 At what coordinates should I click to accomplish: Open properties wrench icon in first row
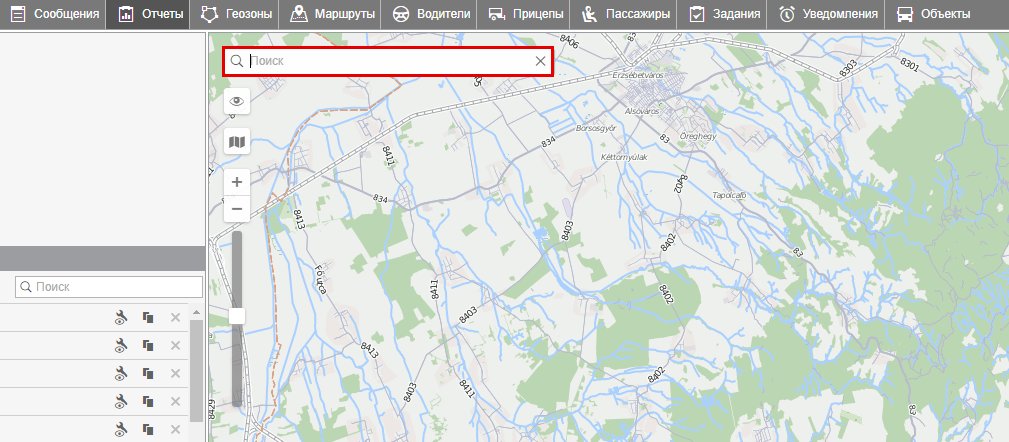coord(121,318)
